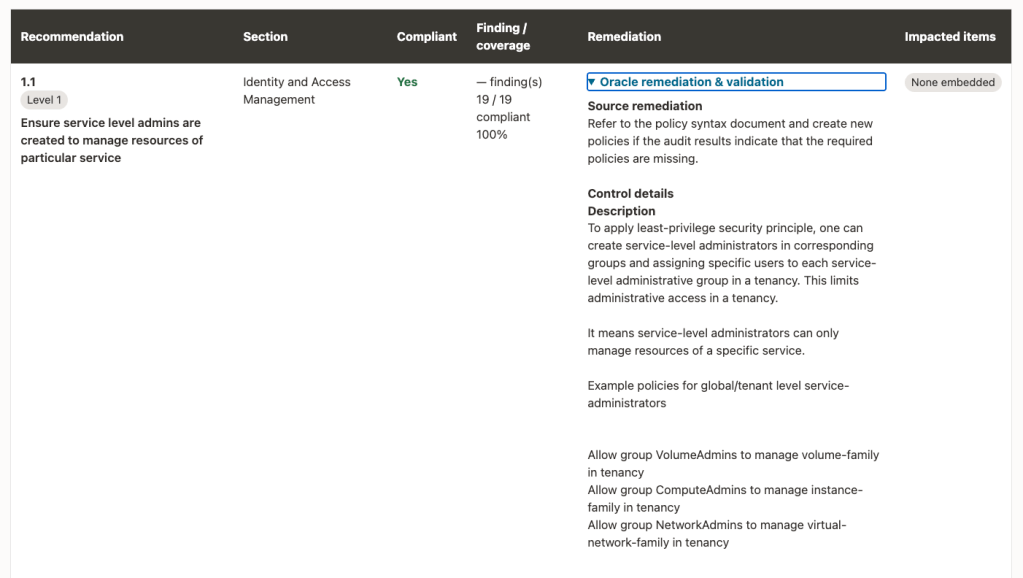The height and width of the screenshot is (578, 1023).
Task: Collapse the Oracle remediation & validation section
Action: click(736, 82)
